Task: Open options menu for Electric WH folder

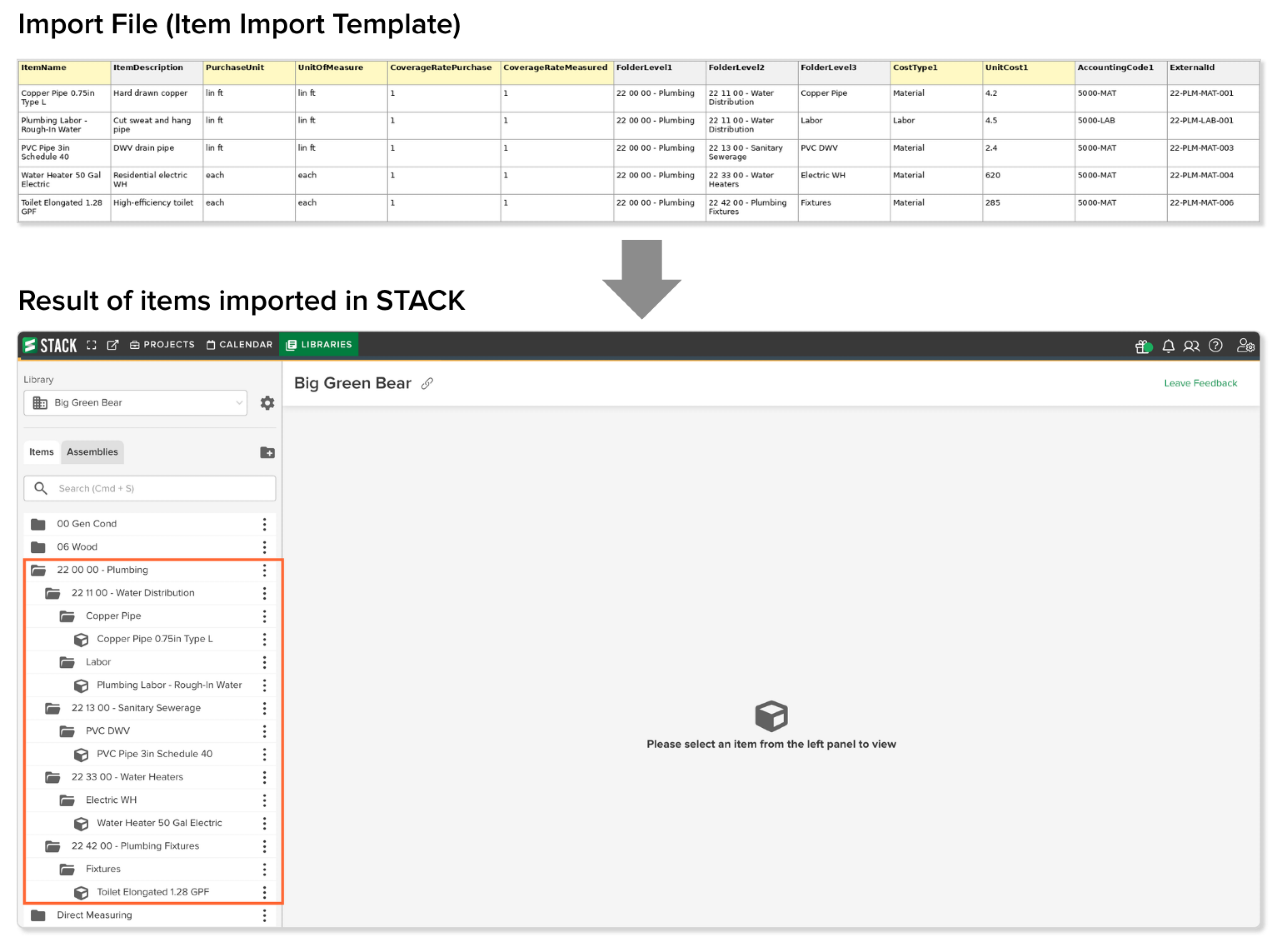Action: coord(265,800)
